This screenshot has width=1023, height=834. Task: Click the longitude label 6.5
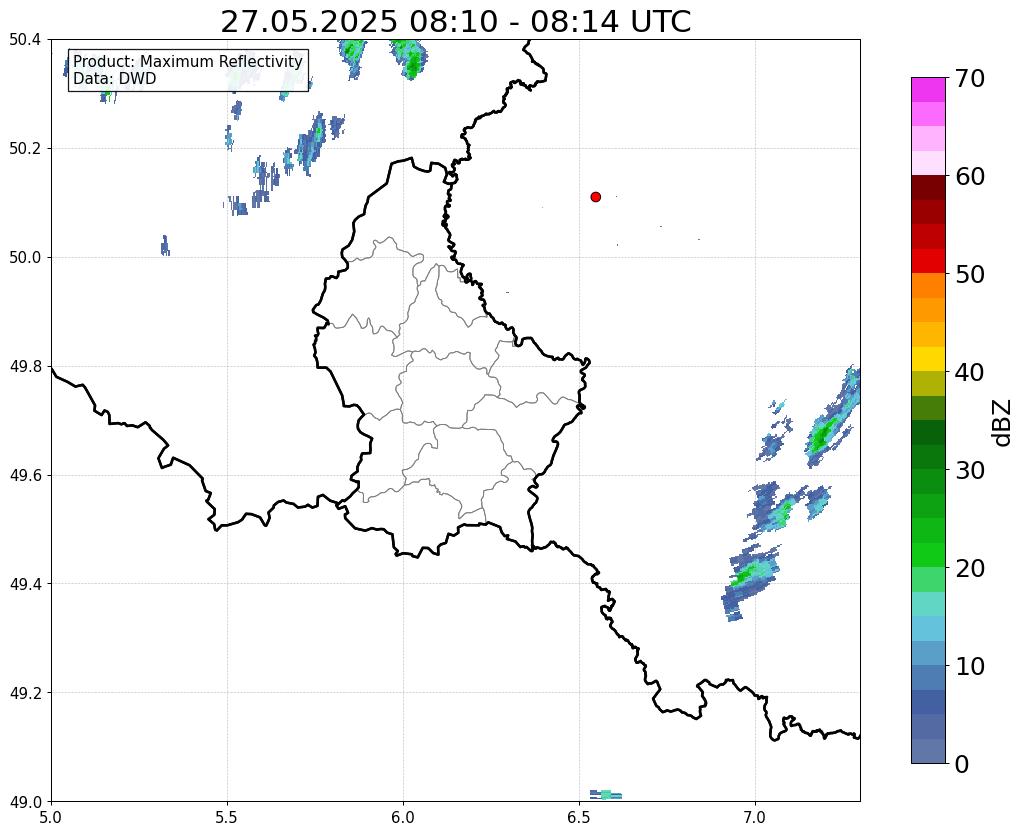579,818
